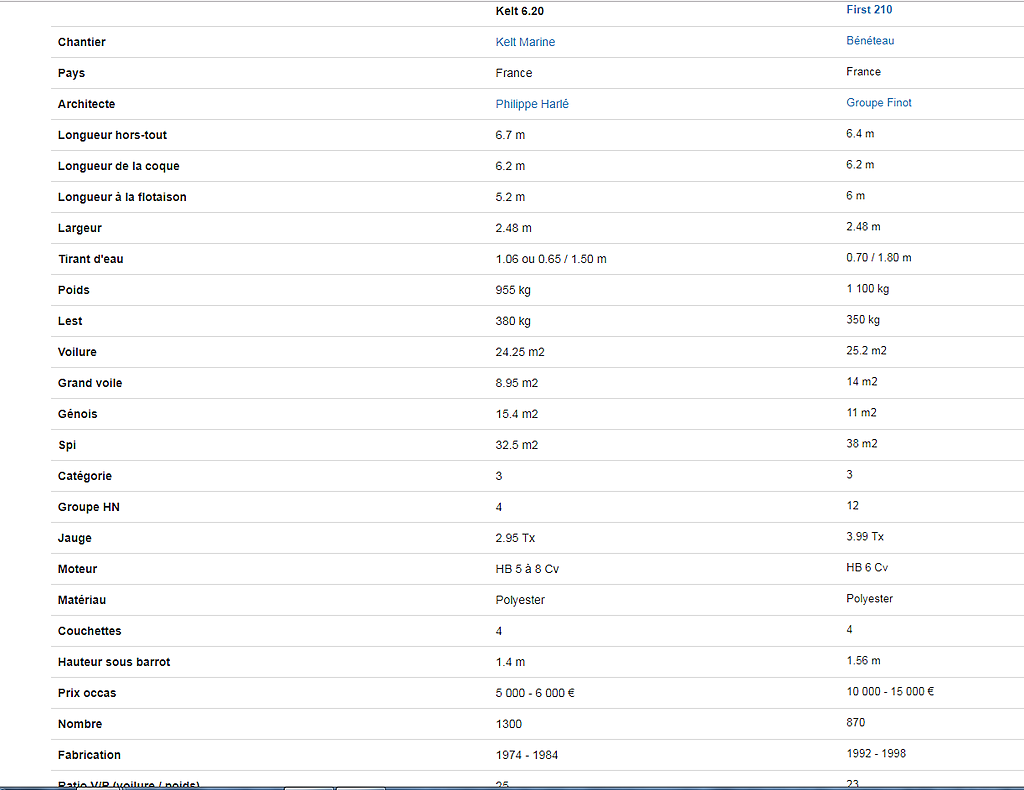The width and height of the screenshot is (1024, 790).
Task: Select the 11 m2 genoa value
Action: [x=861, y=413]
